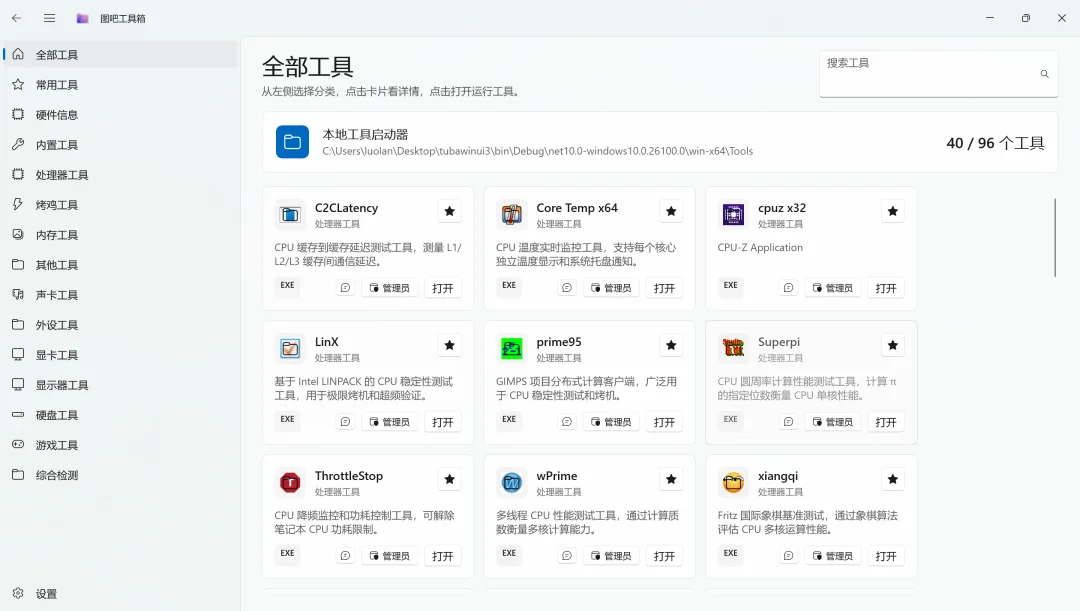Open 其他工具 category
This screenshot has width=1080, height=611.
[x=121, y=265]
